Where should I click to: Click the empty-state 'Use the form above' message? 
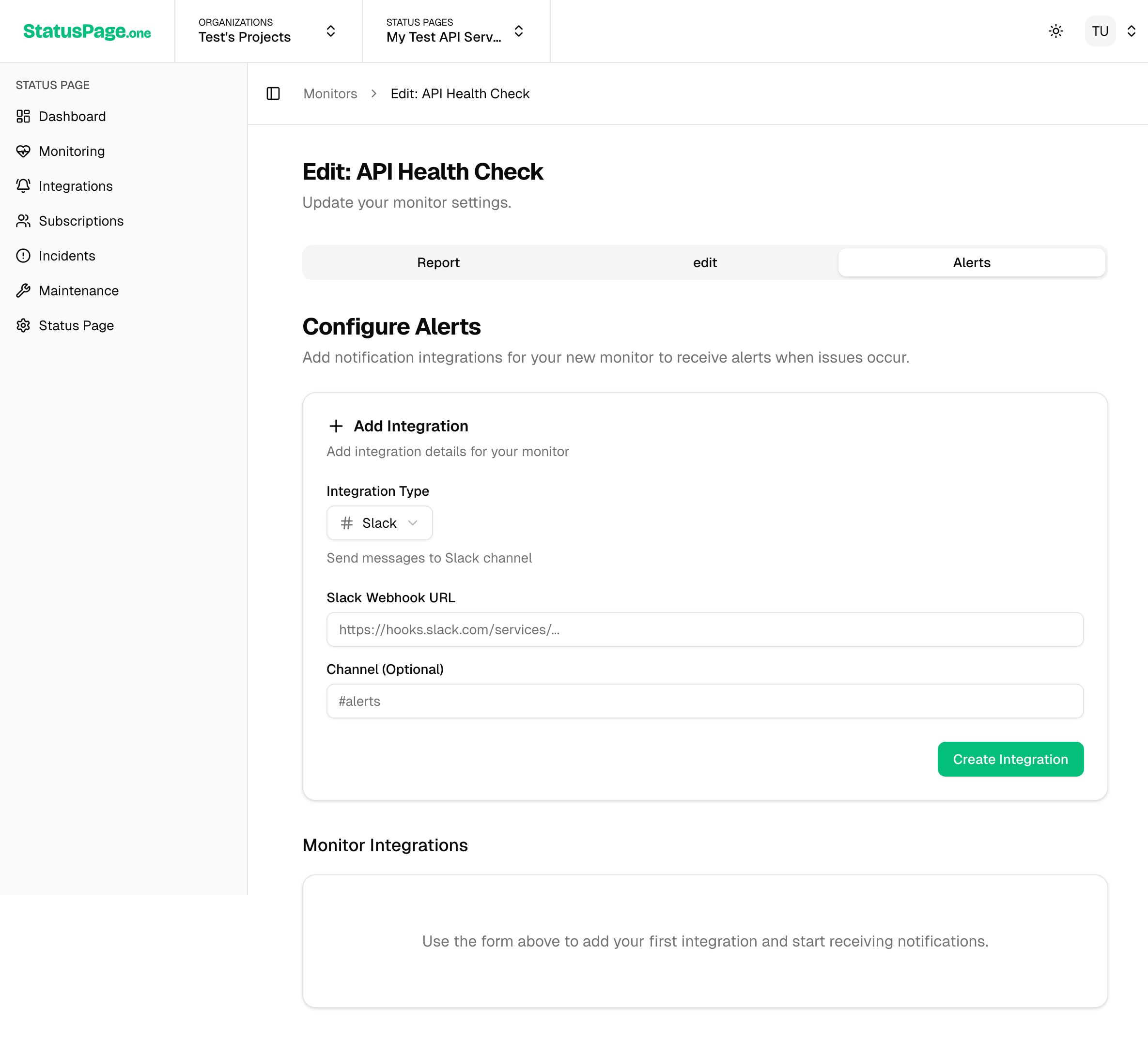click(x=705, y=941)
